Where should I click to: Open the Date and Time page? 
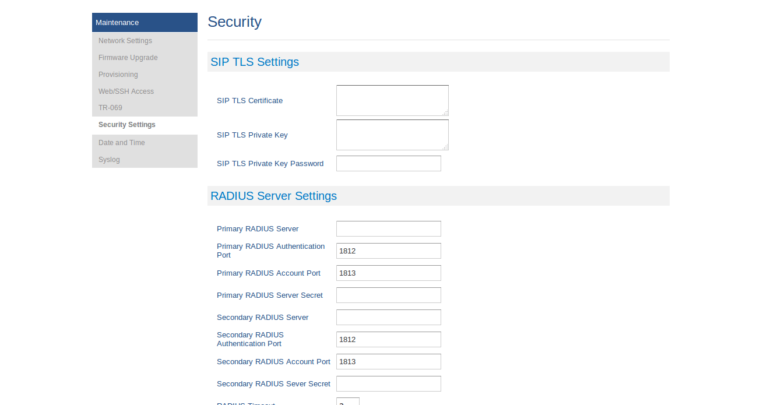pos(121,142)
